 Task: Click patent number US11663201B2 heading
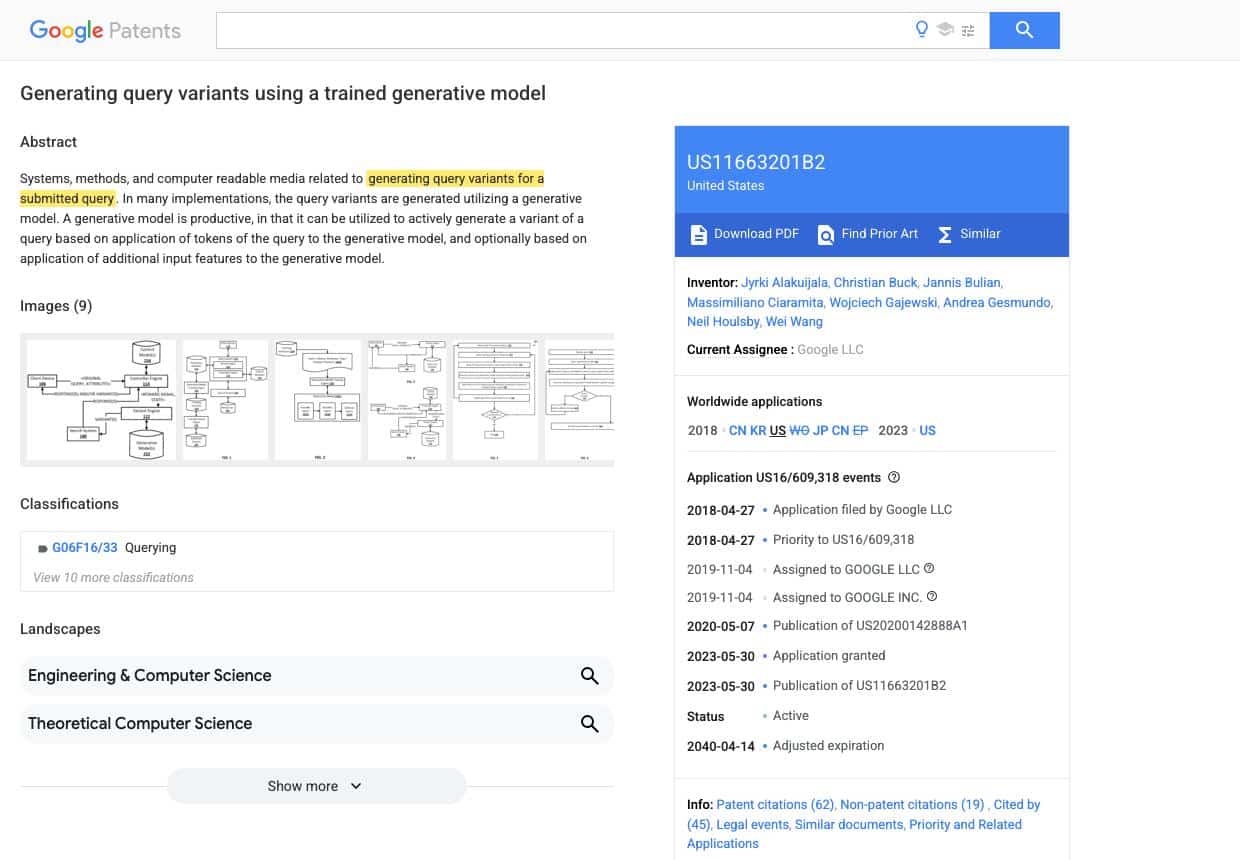point(756,162)
